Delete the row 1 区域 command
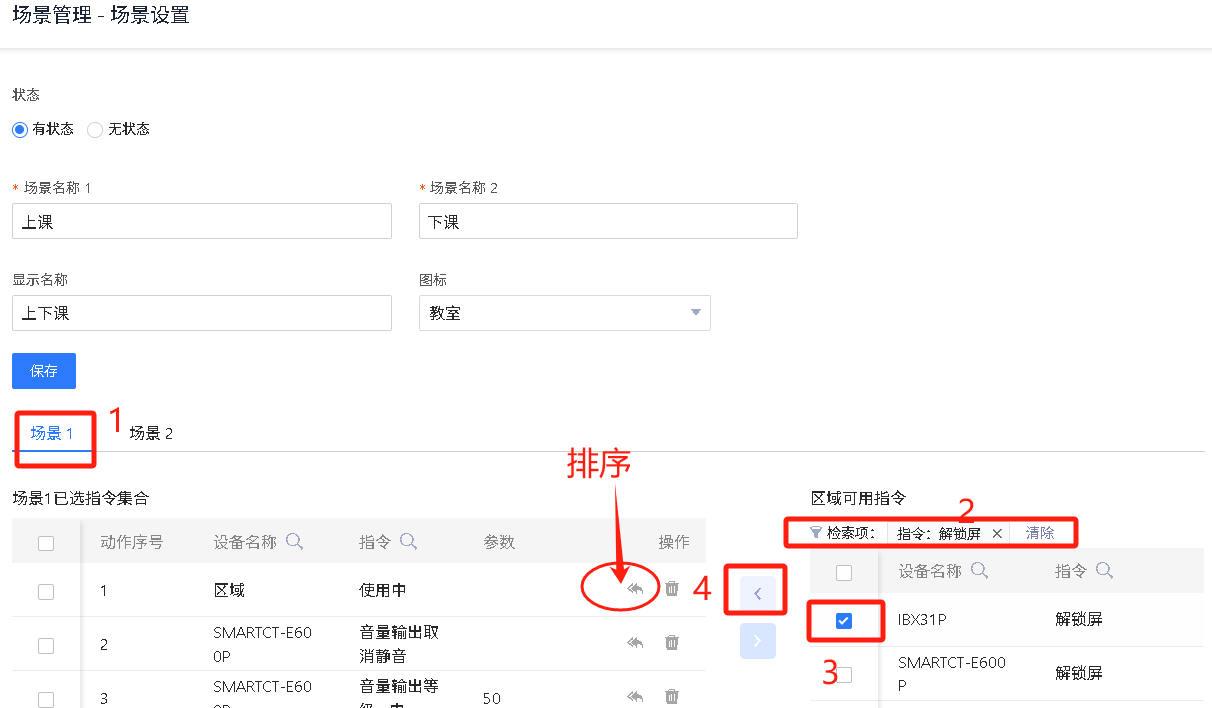 672,589
